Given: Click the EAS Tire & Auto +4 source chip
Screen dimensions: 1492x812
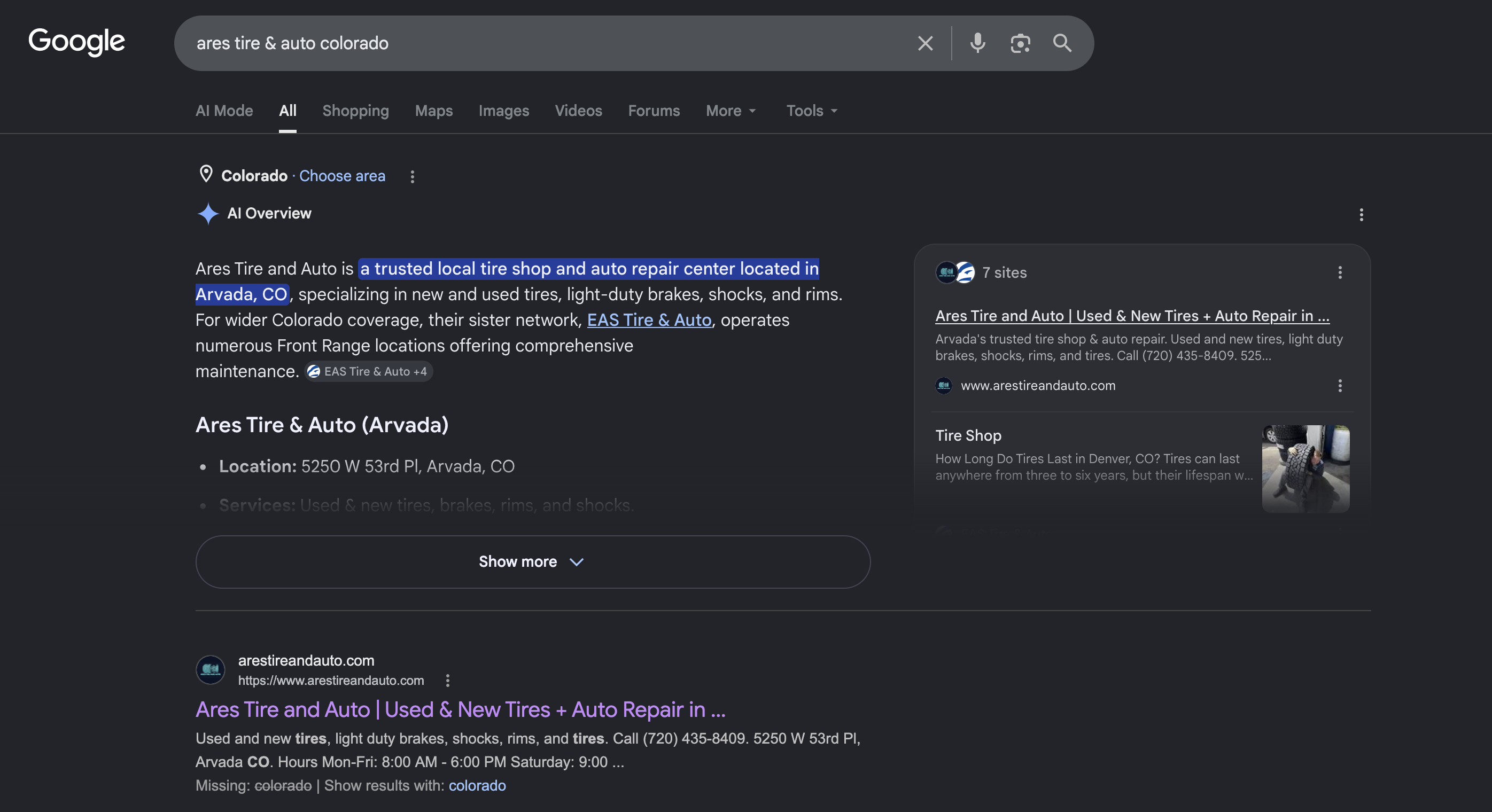Looking at the screenshot, I should pyautogui.click(x=368, y=372).
